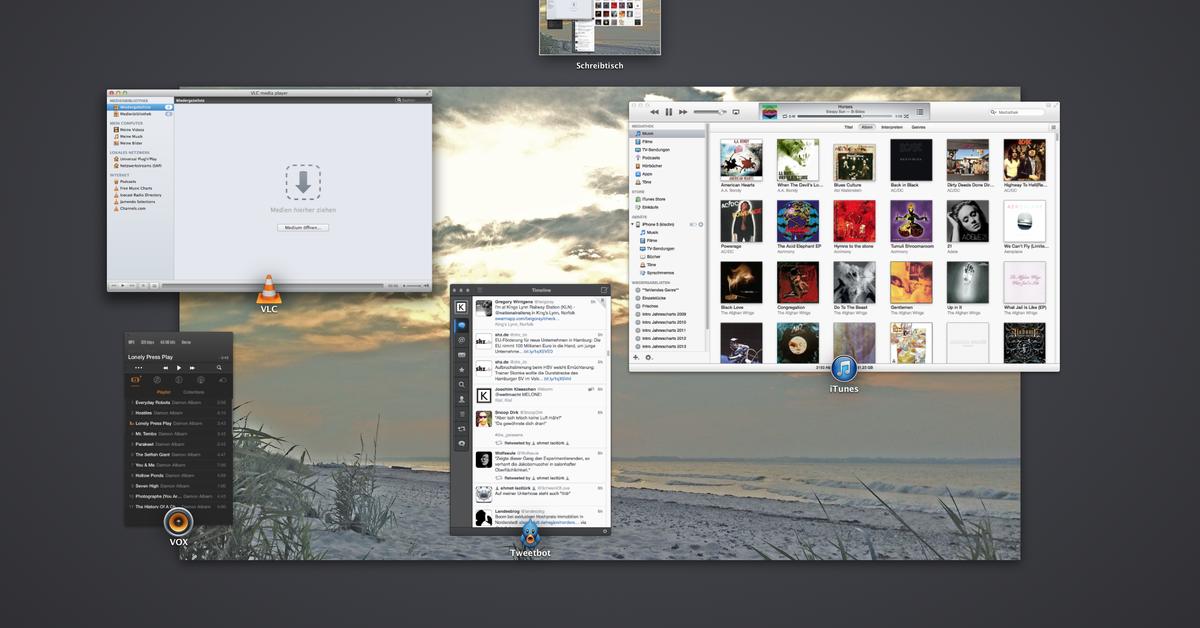Screen dimensions: 1200x628
Task: Click the iTunes music note app icon
Action: pos(844,369)
